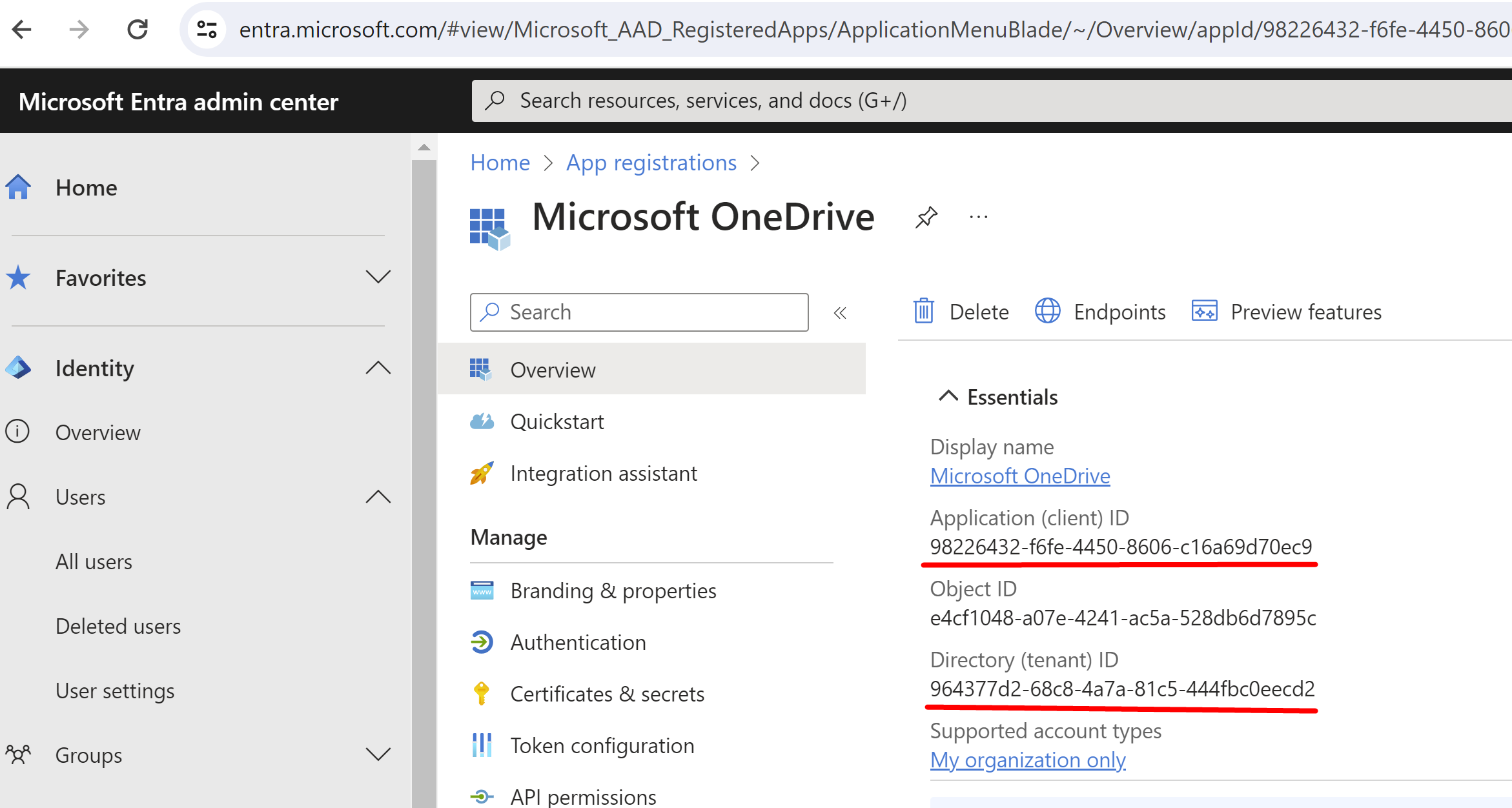Click the App registrations breadcrumb link
This screenshot has height=808, width=1512.
(x=651, y=163)
